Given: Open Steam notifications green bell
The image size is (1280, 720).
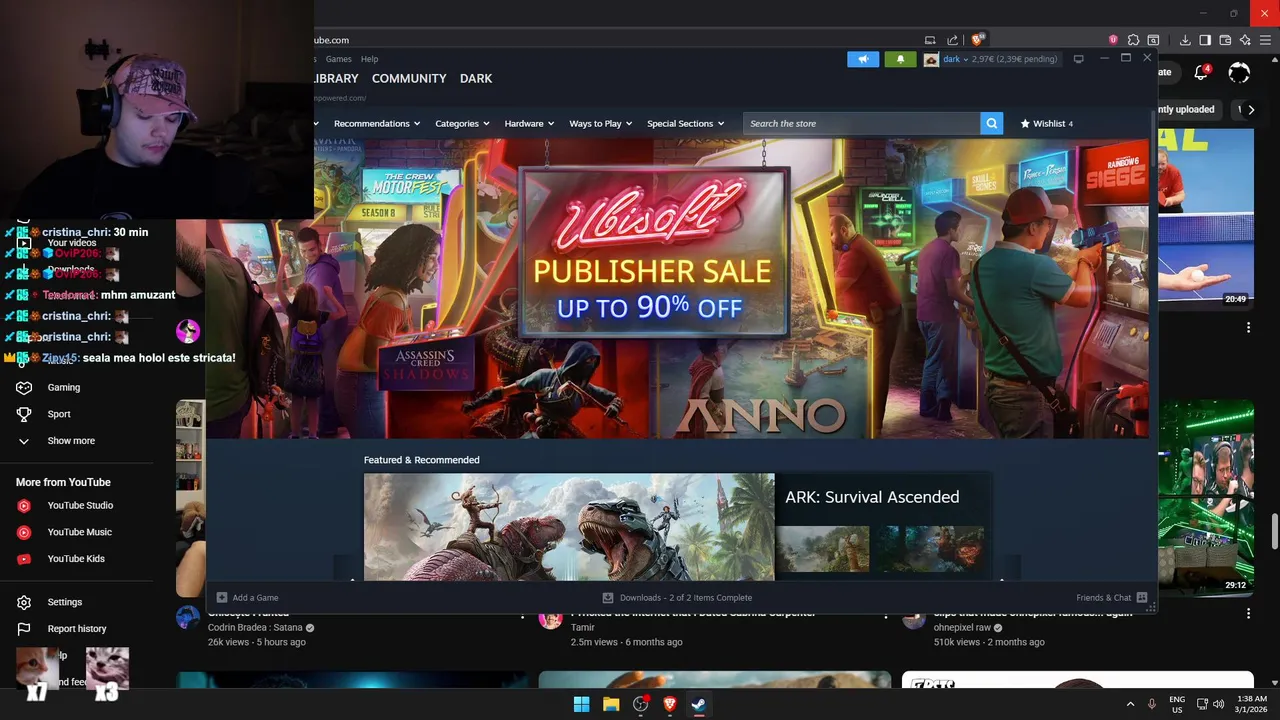Looking at the screenshot, I should pos(900,59).
